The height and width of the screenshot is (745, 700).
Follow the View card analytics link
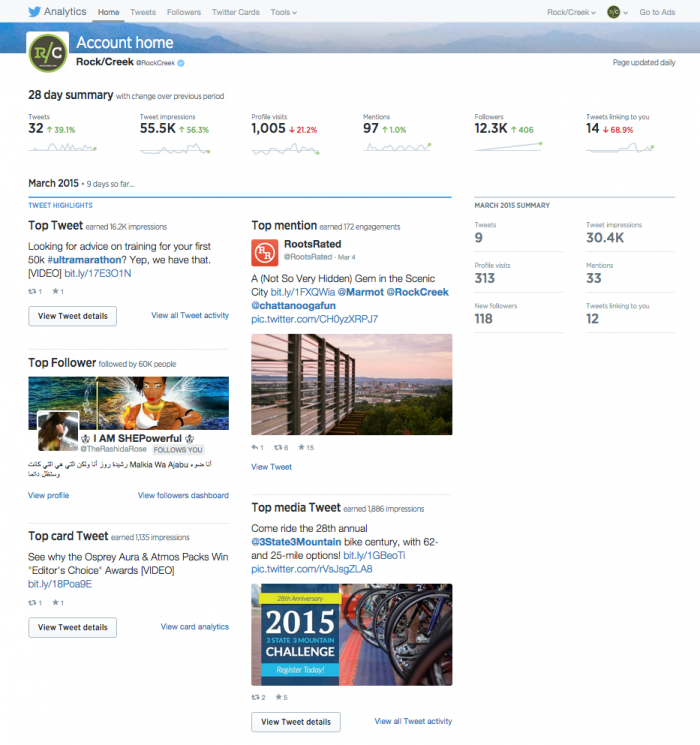click(194, 627)
